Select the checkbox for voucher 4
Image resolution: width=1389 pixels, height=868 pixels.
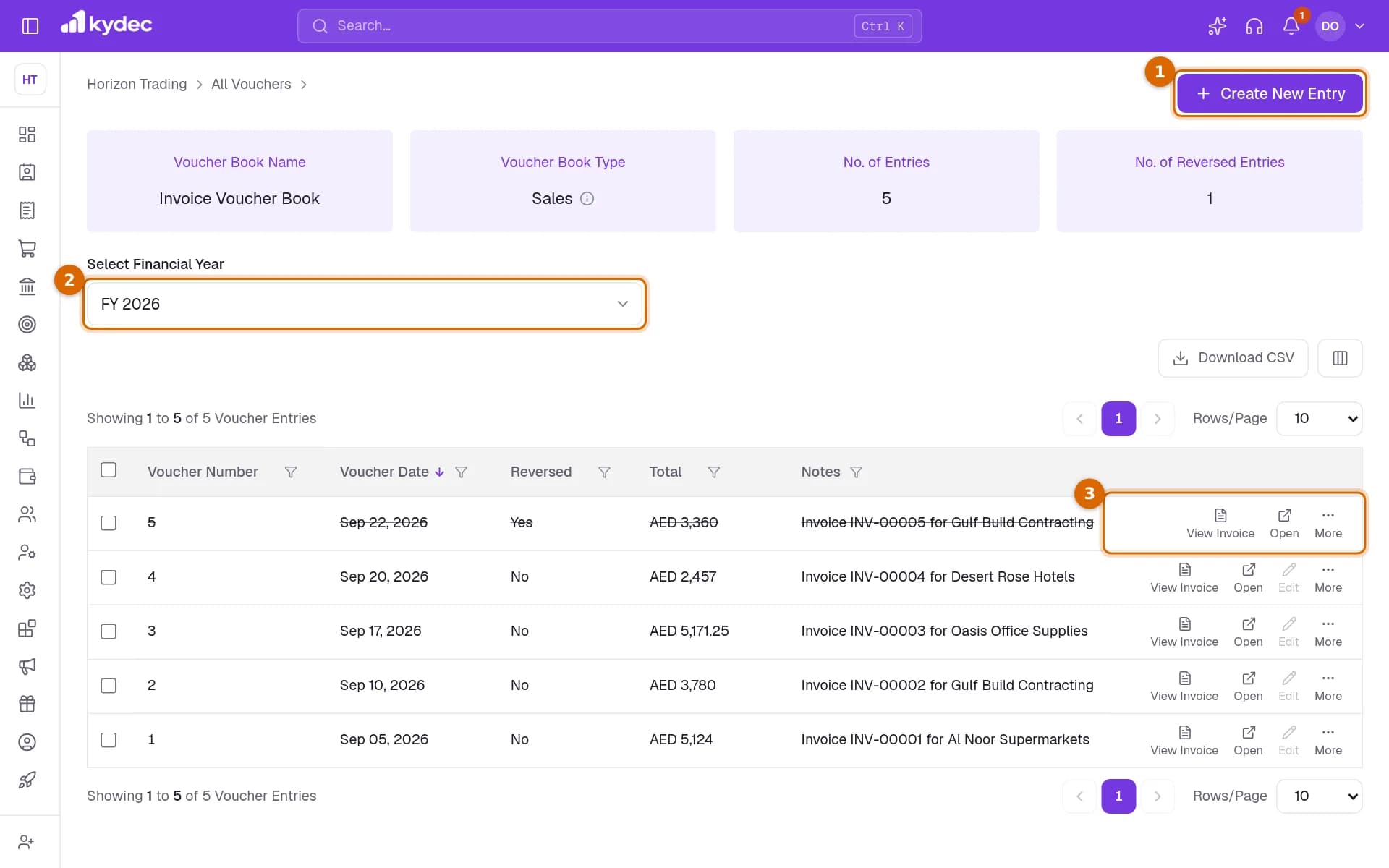tap(109, 577)
